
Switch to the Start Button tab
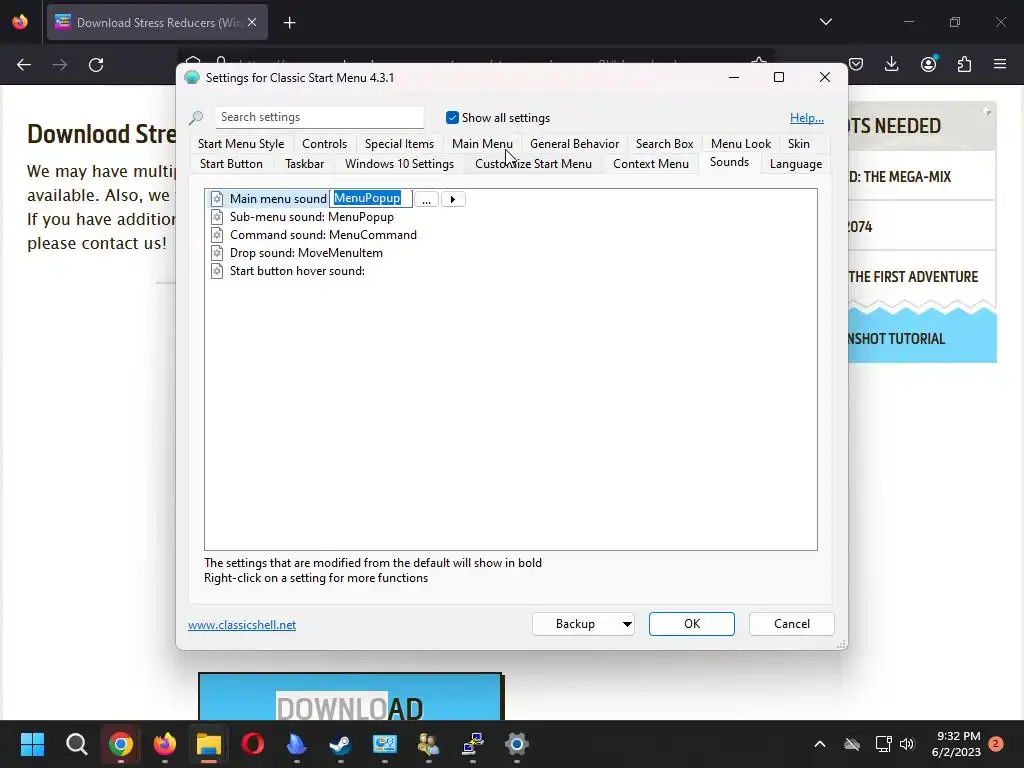tap(231, 164)
